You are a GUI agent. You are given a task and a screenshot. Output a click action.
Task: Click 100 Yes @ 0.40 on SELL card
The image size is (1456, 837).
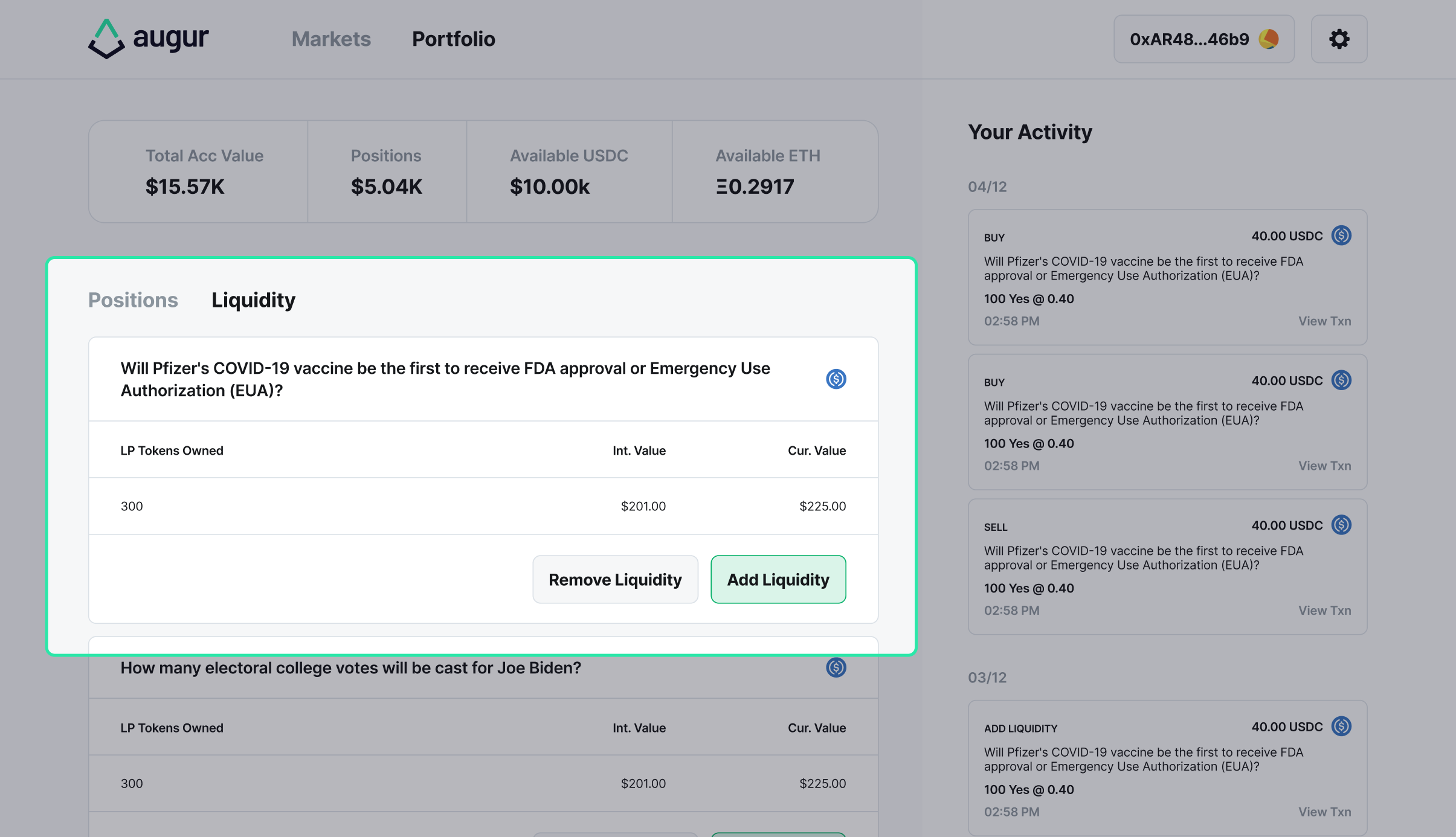tap(1029, 588)
